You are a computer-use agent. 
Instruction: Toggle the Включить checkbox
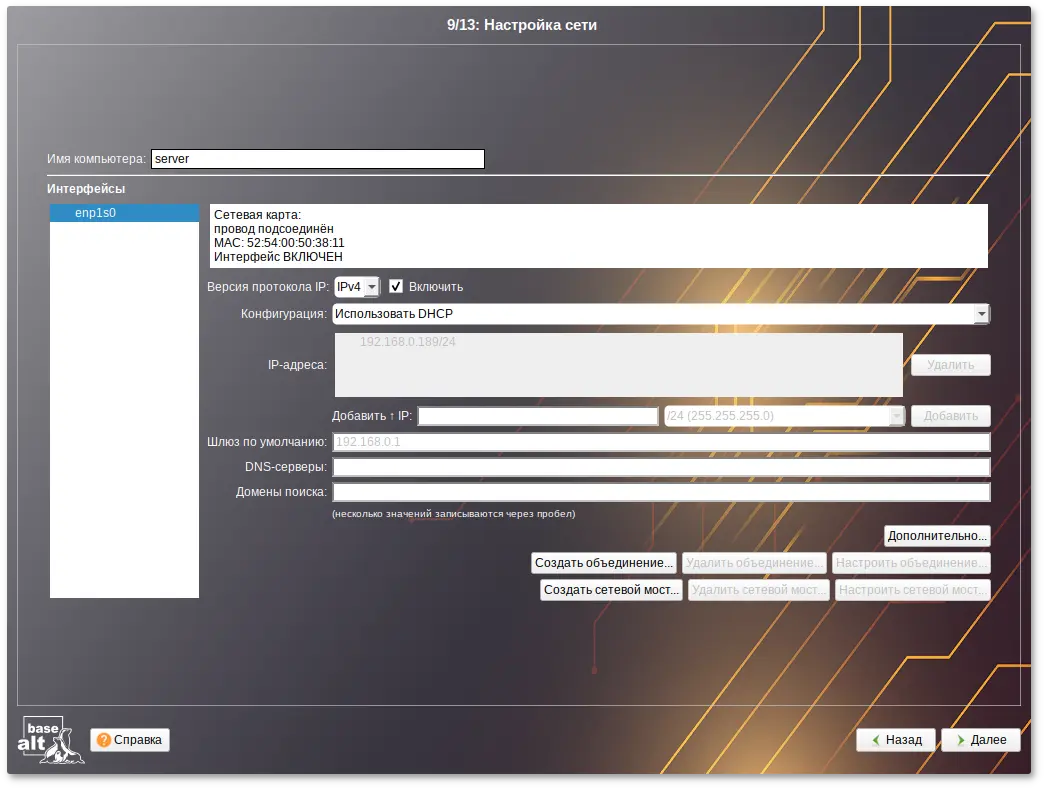point(396,287)
